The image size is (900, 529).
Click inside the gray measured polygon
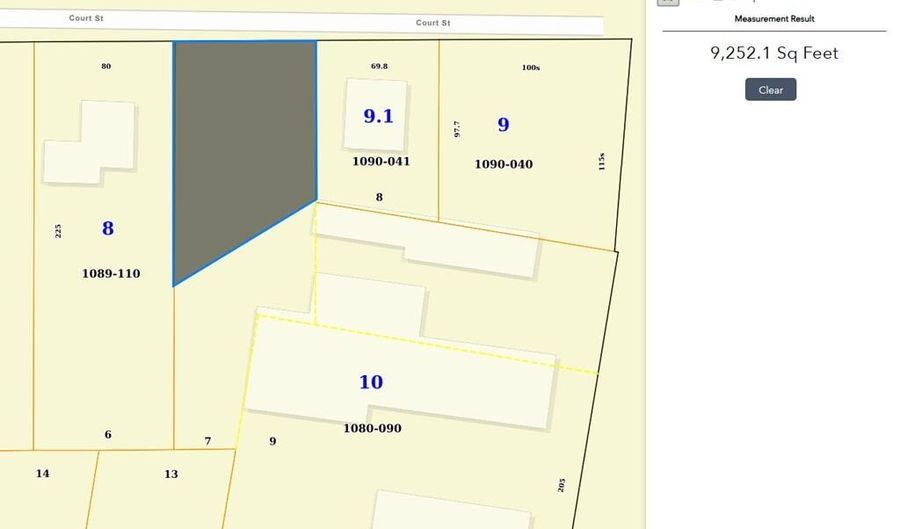[x=240, y=140]
